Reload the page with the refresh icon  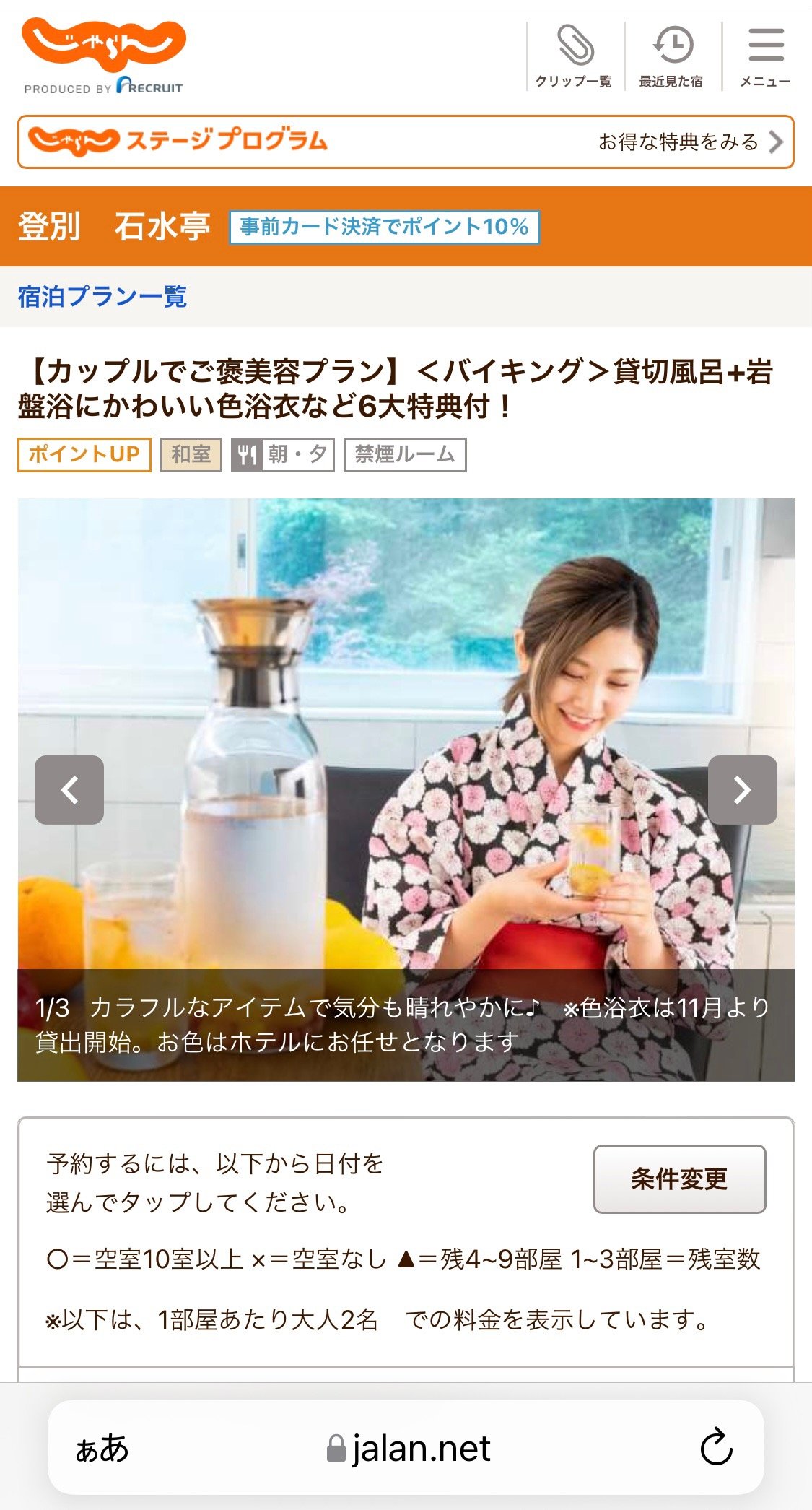pos(716,1447)
